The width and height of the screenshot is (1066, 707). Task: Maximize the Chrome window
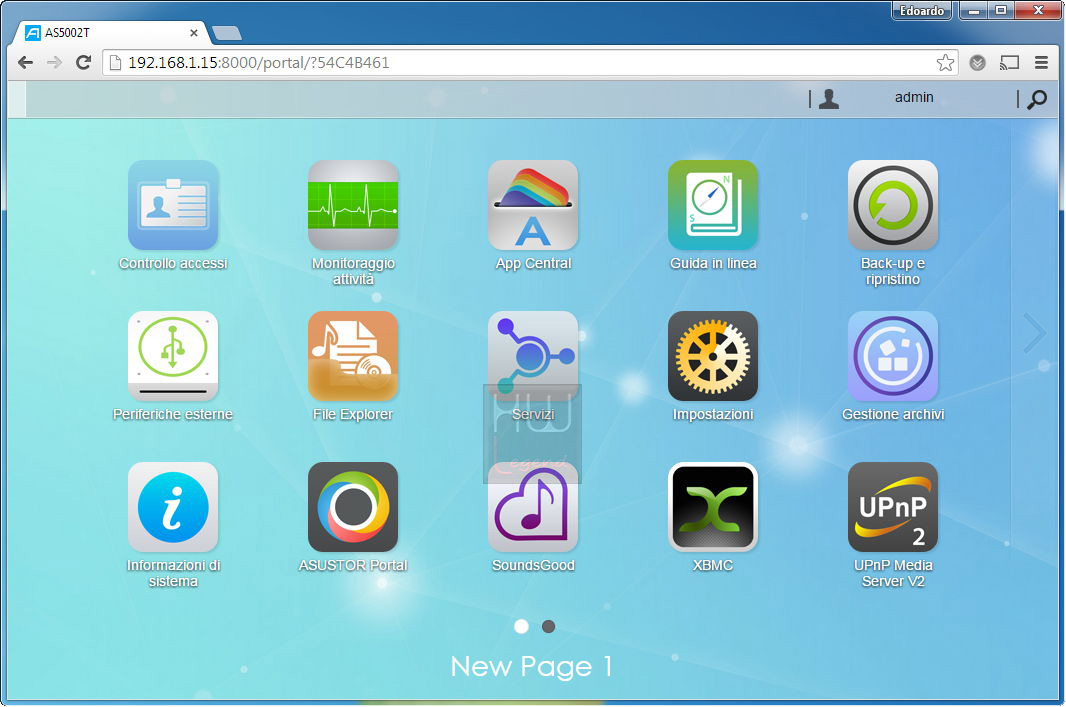pyautogui.click(x=1001, y=10)
